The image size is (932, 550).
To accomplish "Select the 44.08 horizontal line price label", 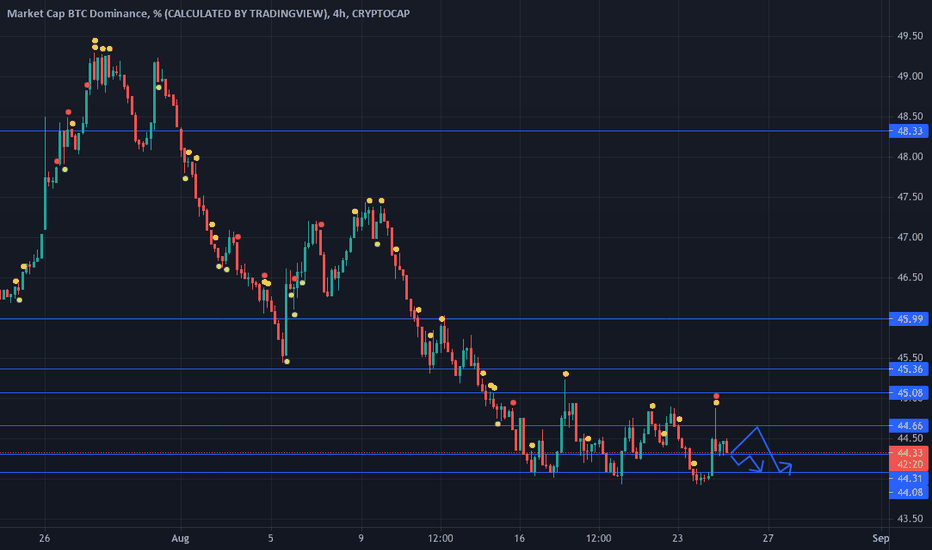I will tap(908, 492).
